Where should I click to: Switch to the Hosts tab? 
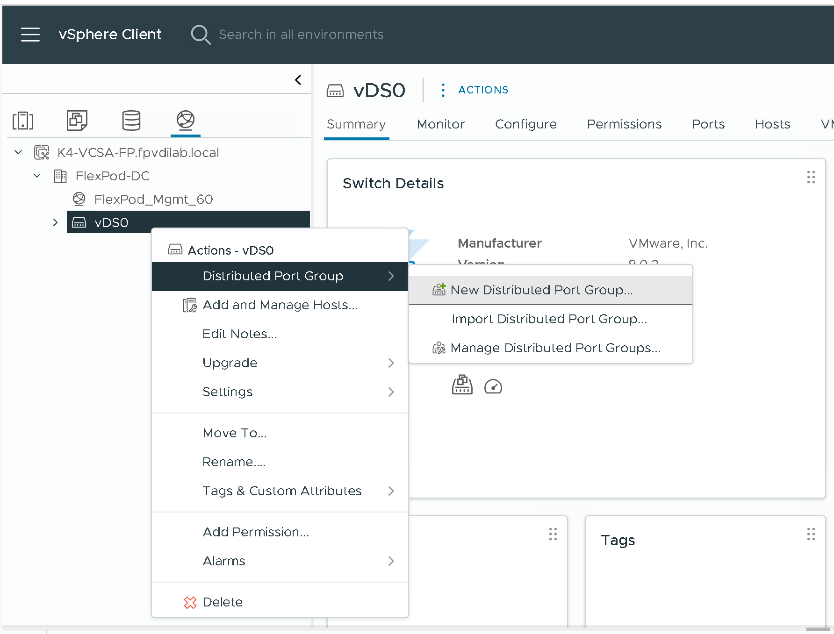(x=772, y=124)
